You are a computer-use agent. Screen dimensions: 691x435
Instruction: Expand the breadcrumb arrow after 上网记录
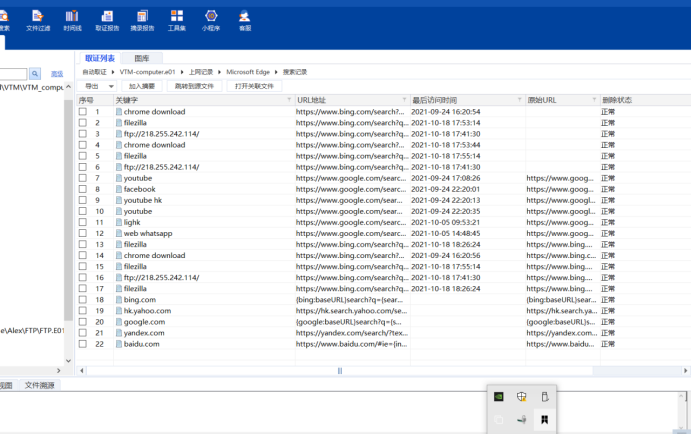point(219,72)
